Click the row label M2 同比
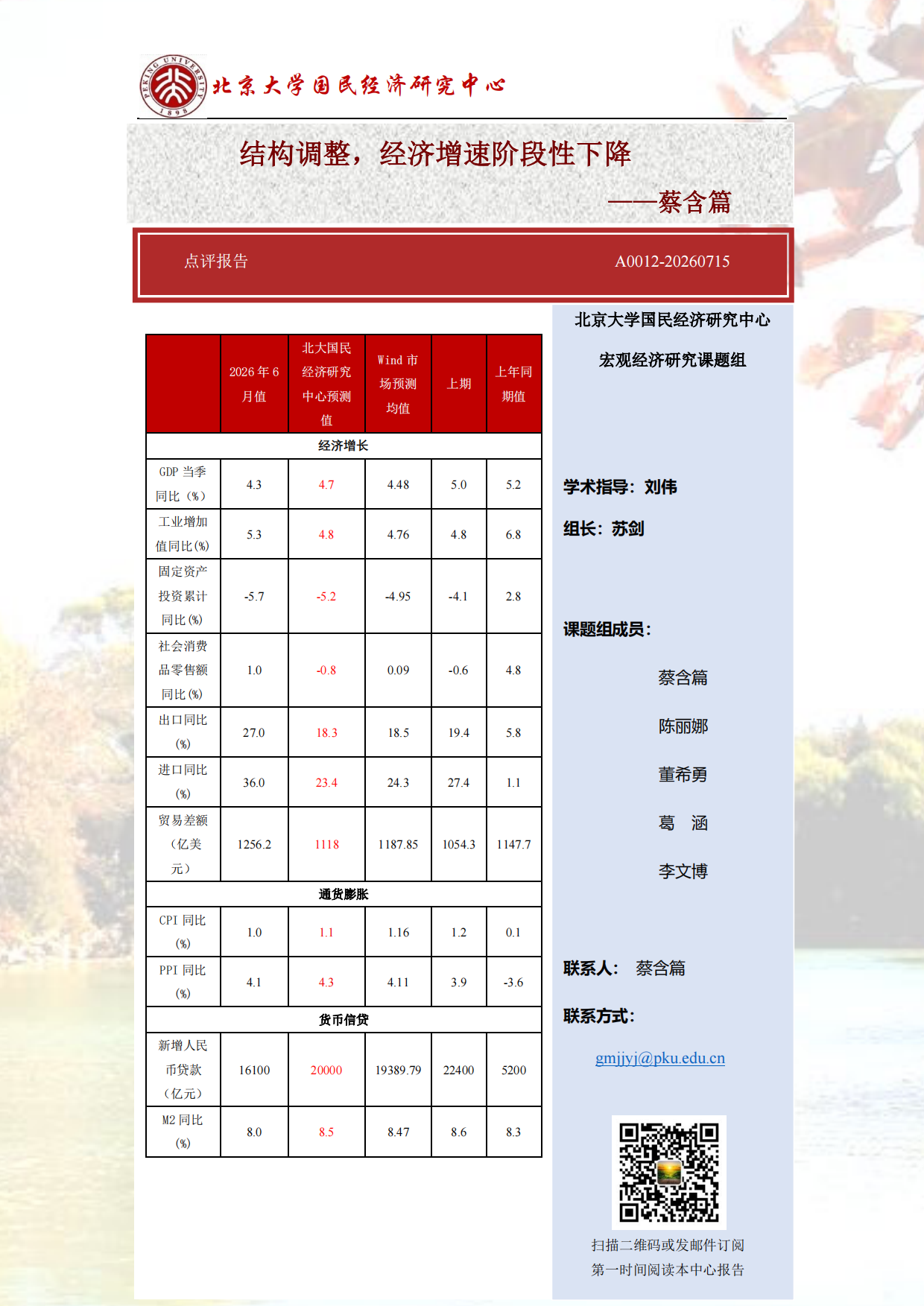The image size is (924, 1306). [x=183, y=1132]
